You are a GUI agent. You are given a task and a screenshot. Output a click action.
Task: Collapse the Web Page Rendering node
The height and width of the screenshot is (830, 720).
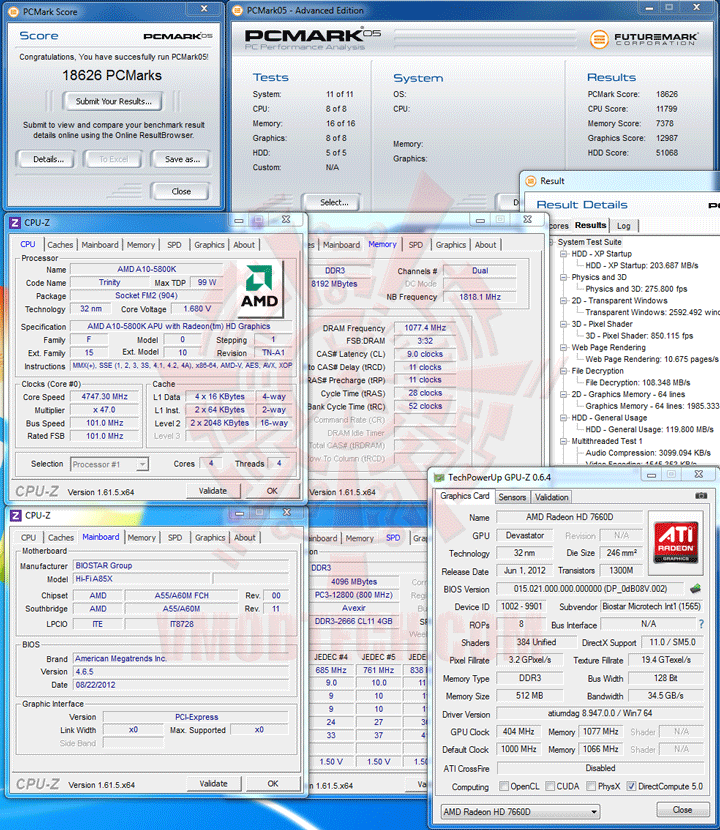coord(564,348)
